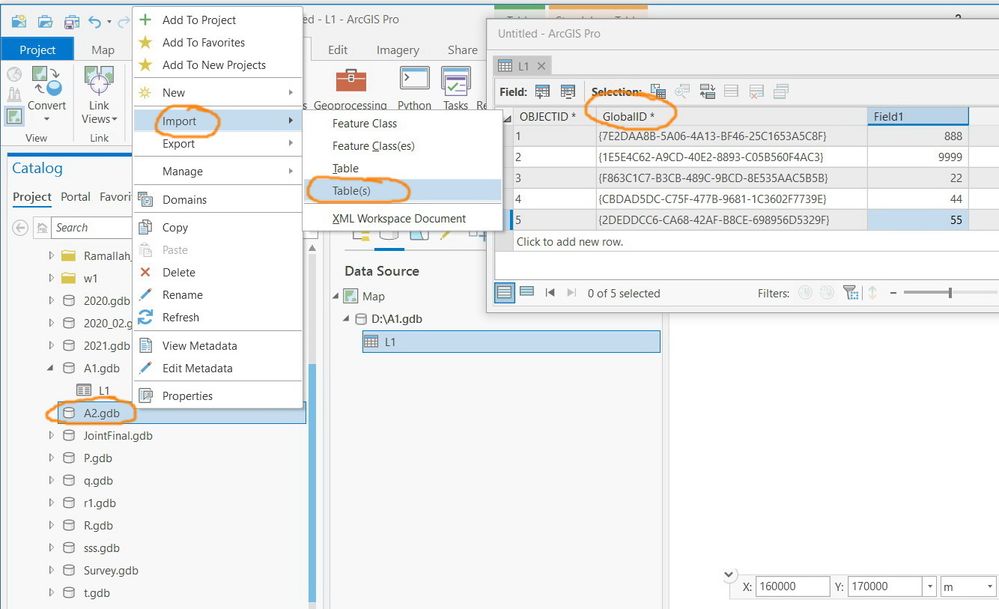This screenshot has width=999, height=609.
Task: Click the zoom out minus button
Action: [x=893, y=292]
